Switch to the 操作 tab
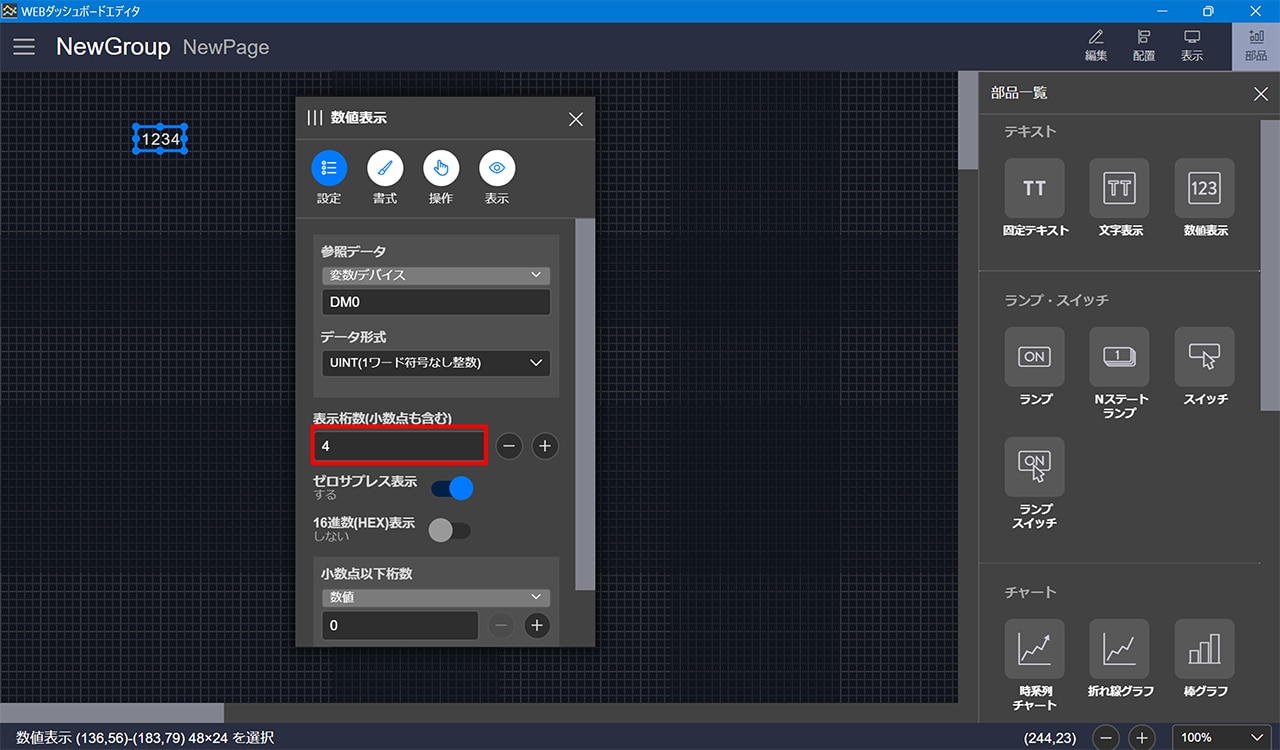Viewport: 1280px width, 750px height. (x=441, y=168)
